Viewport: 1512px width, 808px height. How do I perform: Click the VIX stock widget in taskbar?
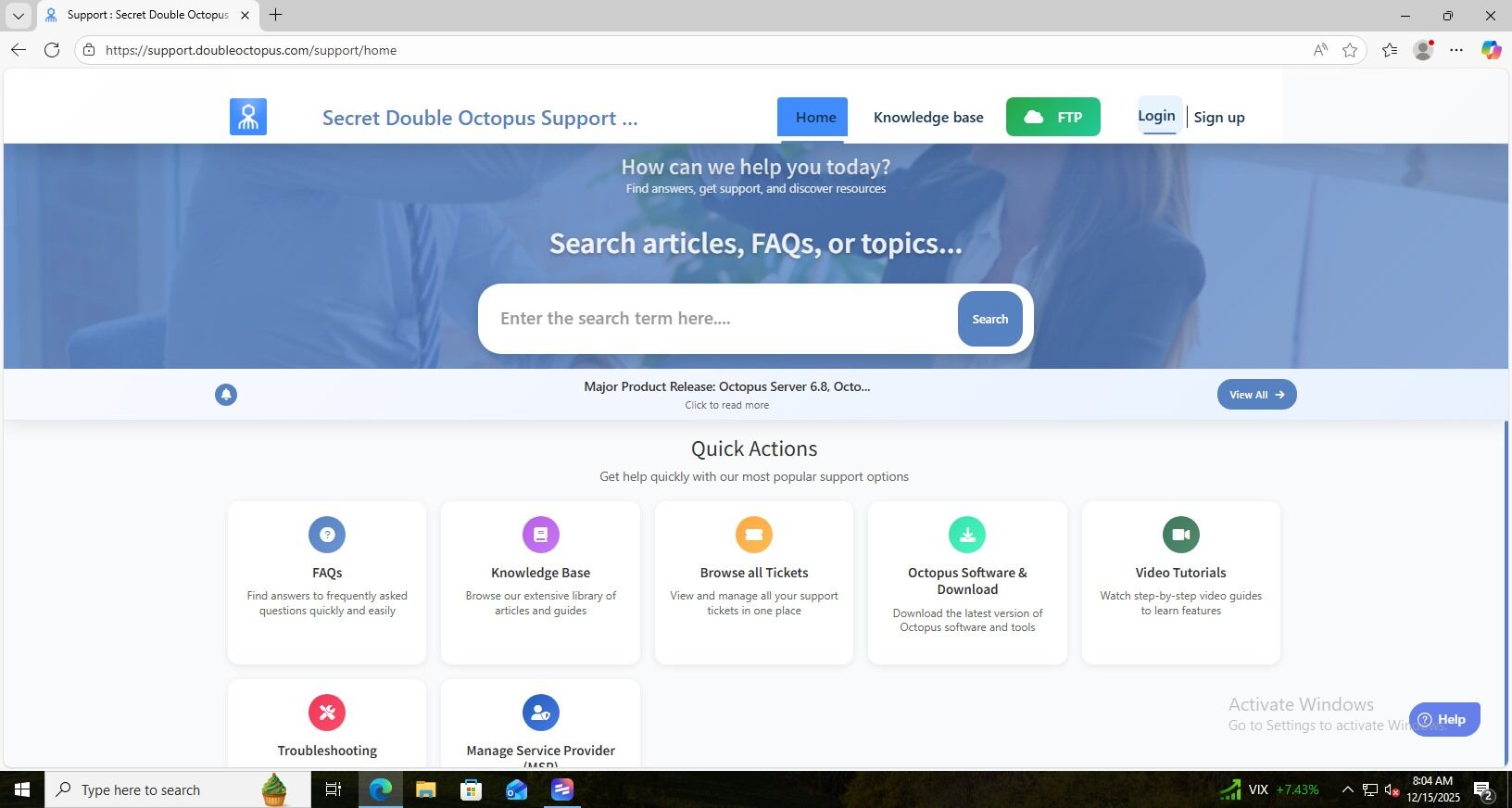pyautogui.click(x=1269, y=789)
